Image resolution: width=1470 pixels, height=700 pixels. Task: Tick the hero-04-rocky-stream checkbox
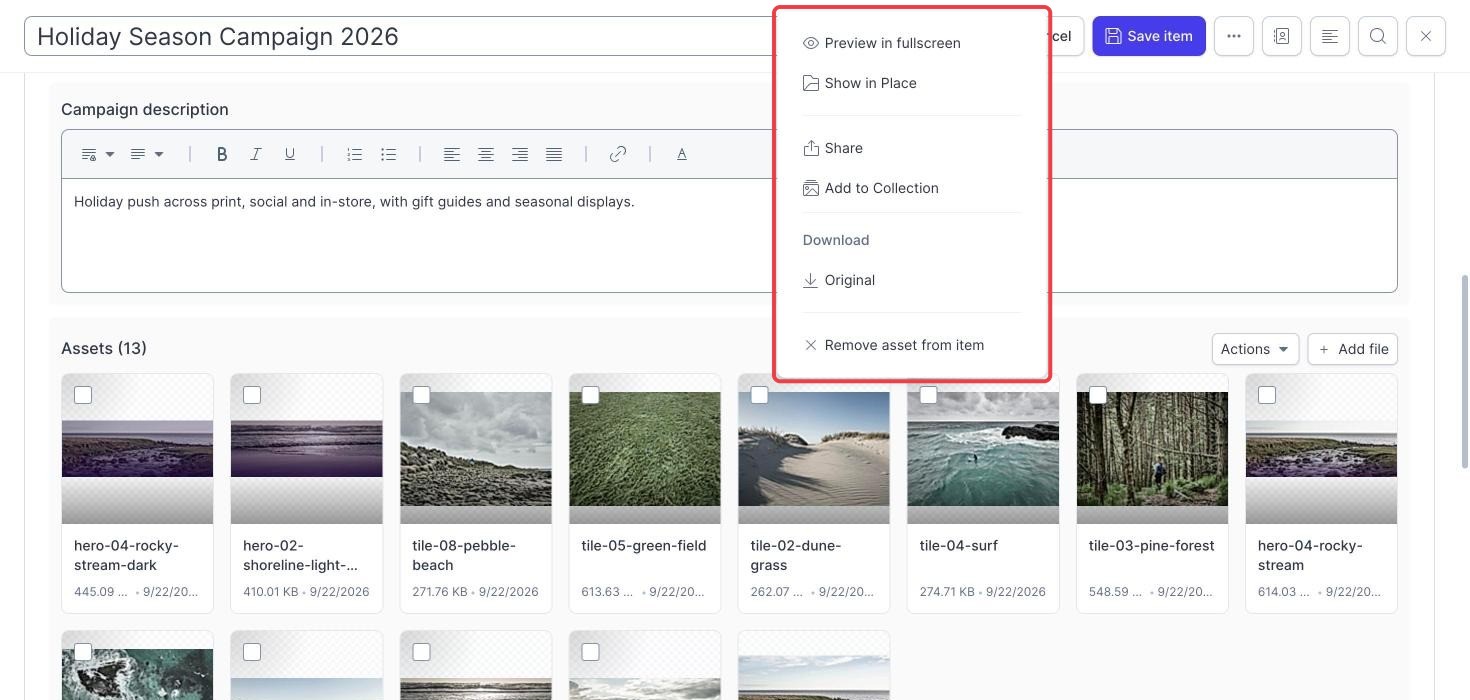coord(1267,395)
